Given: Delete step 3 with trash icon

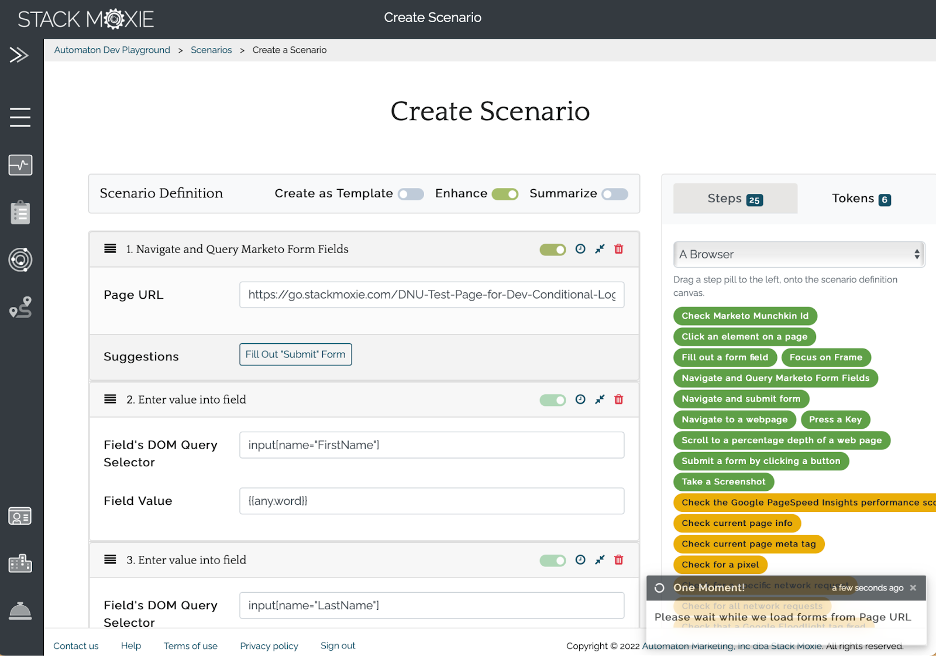Looking at the screenshot, I should tap(619, 560).
